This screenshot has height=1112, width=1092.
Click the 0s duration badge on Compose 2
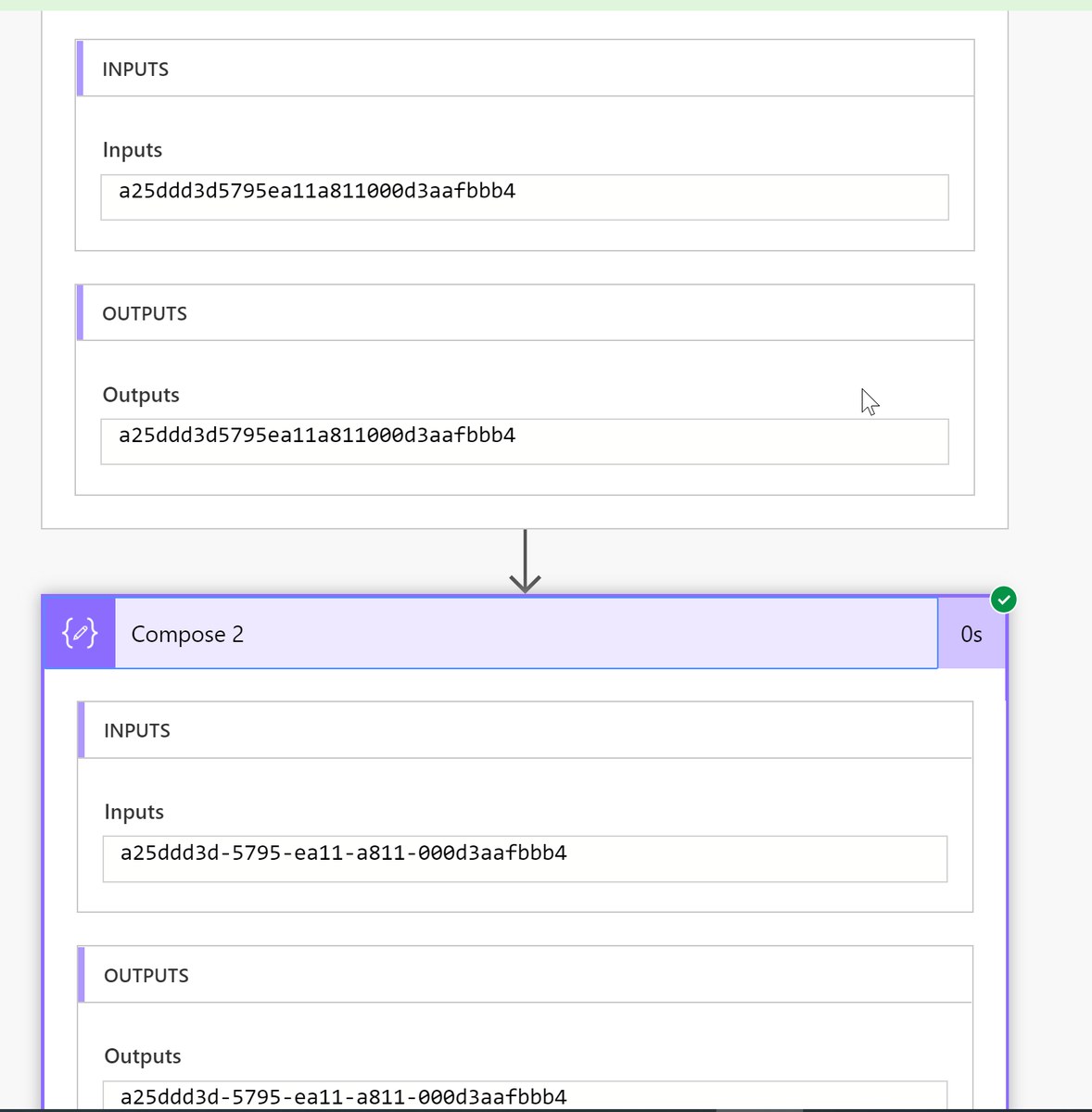pos(971,634)
